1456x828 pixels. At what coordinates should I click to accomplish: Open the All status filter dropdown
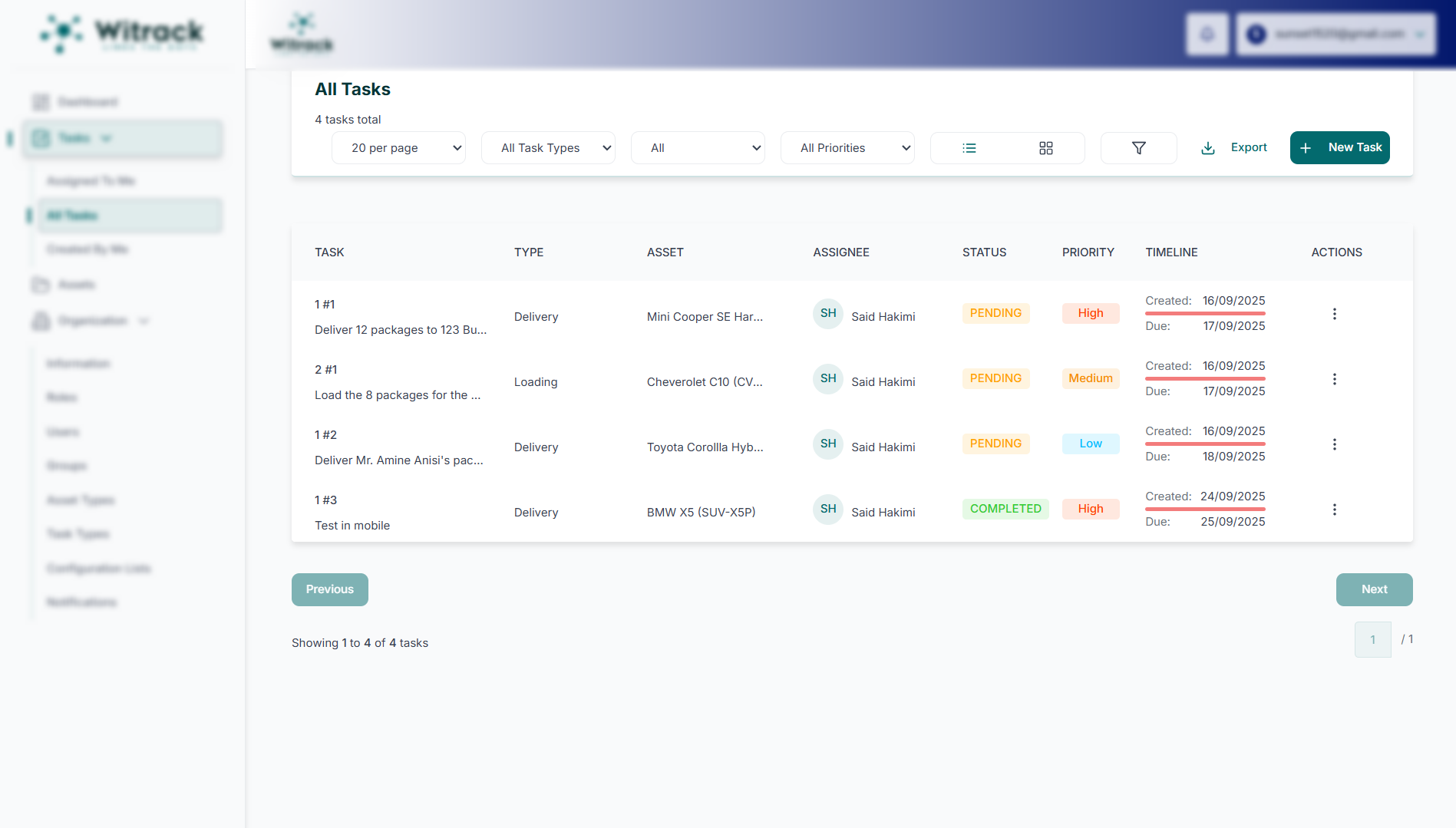tap(698, 148)
